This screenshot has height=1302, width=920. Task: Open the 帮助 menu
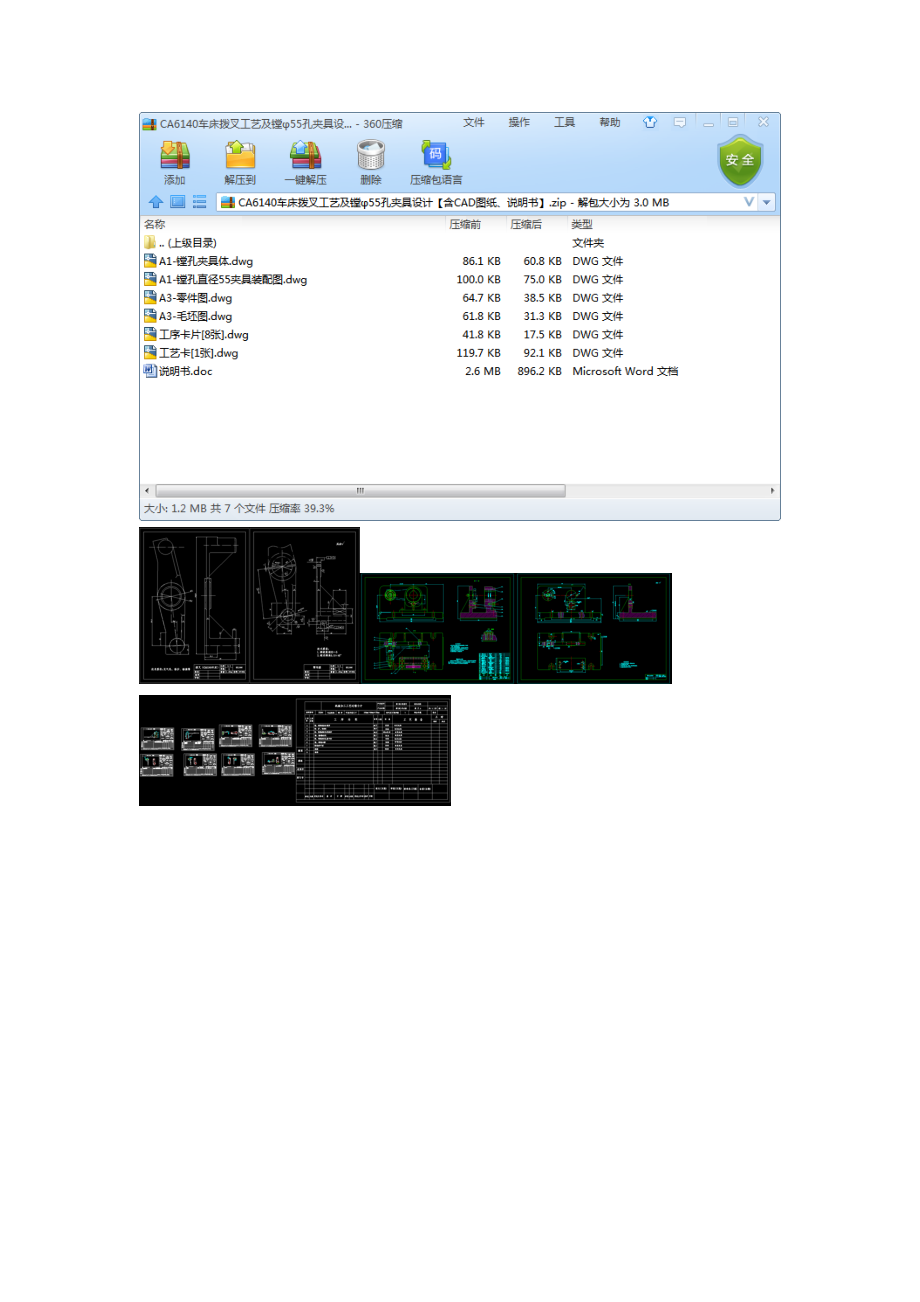click(x=609, y=122)
